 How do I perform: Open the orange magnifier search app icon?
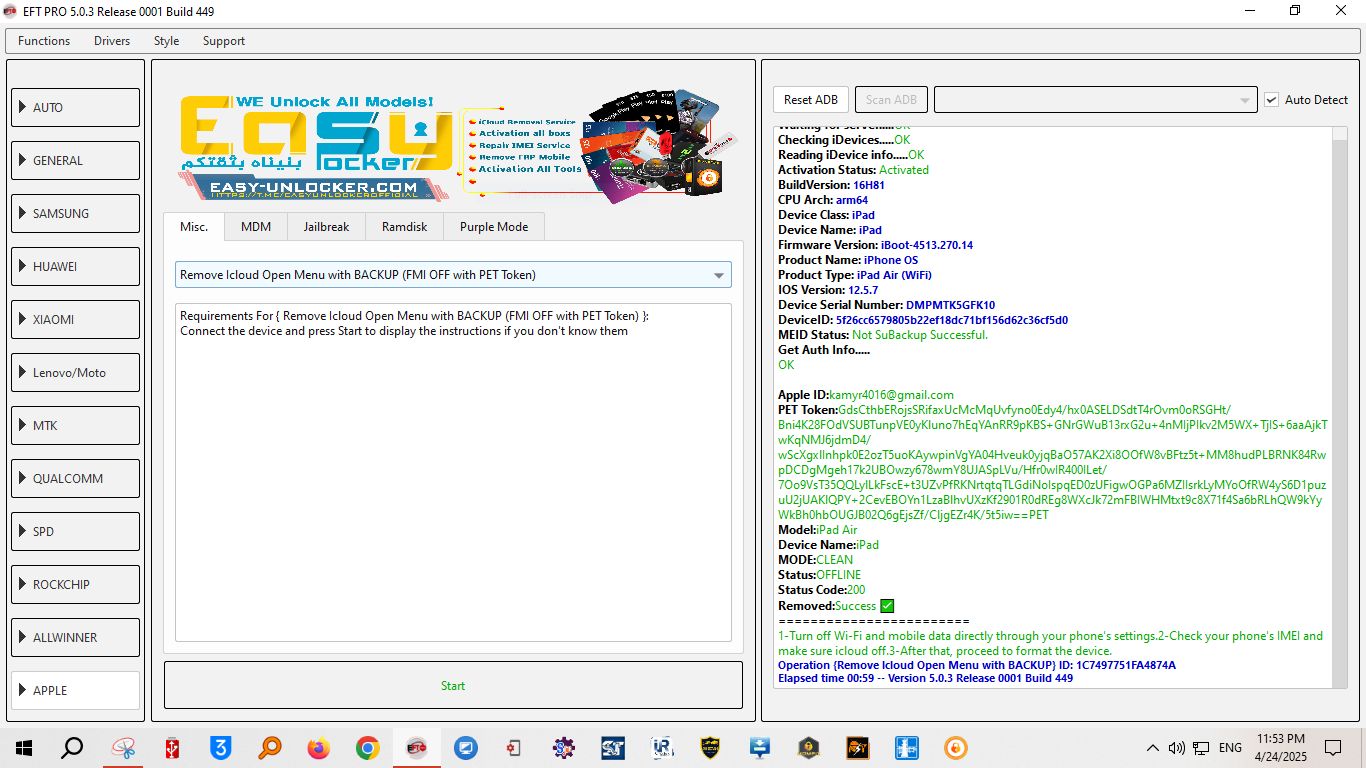click(x=270, y=747)
